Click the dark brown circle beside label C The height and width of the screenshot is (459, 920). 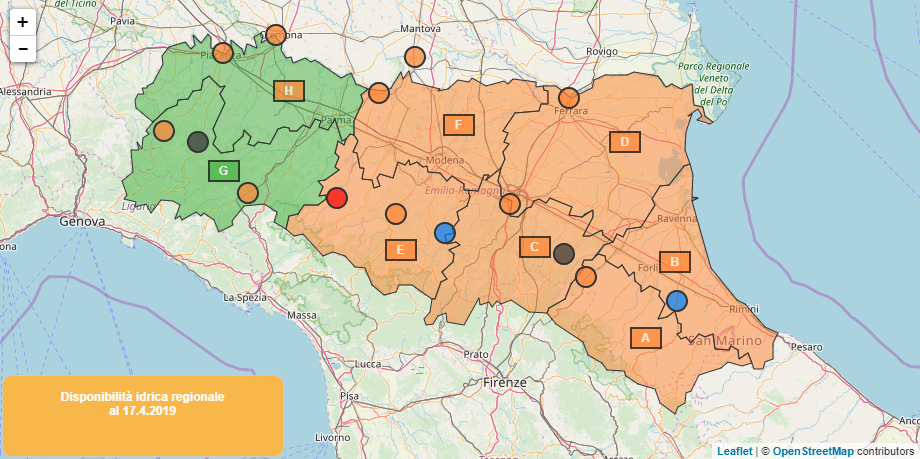564,254
